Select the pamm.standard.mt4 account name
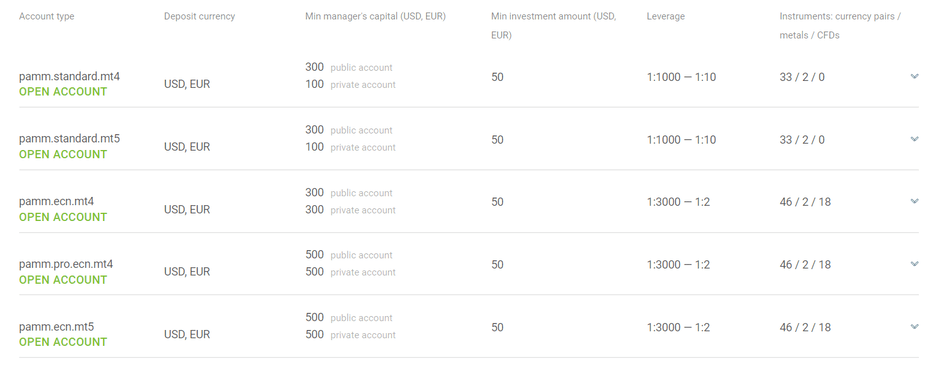This screenshot has width=945, height=370. pos(69,77)
